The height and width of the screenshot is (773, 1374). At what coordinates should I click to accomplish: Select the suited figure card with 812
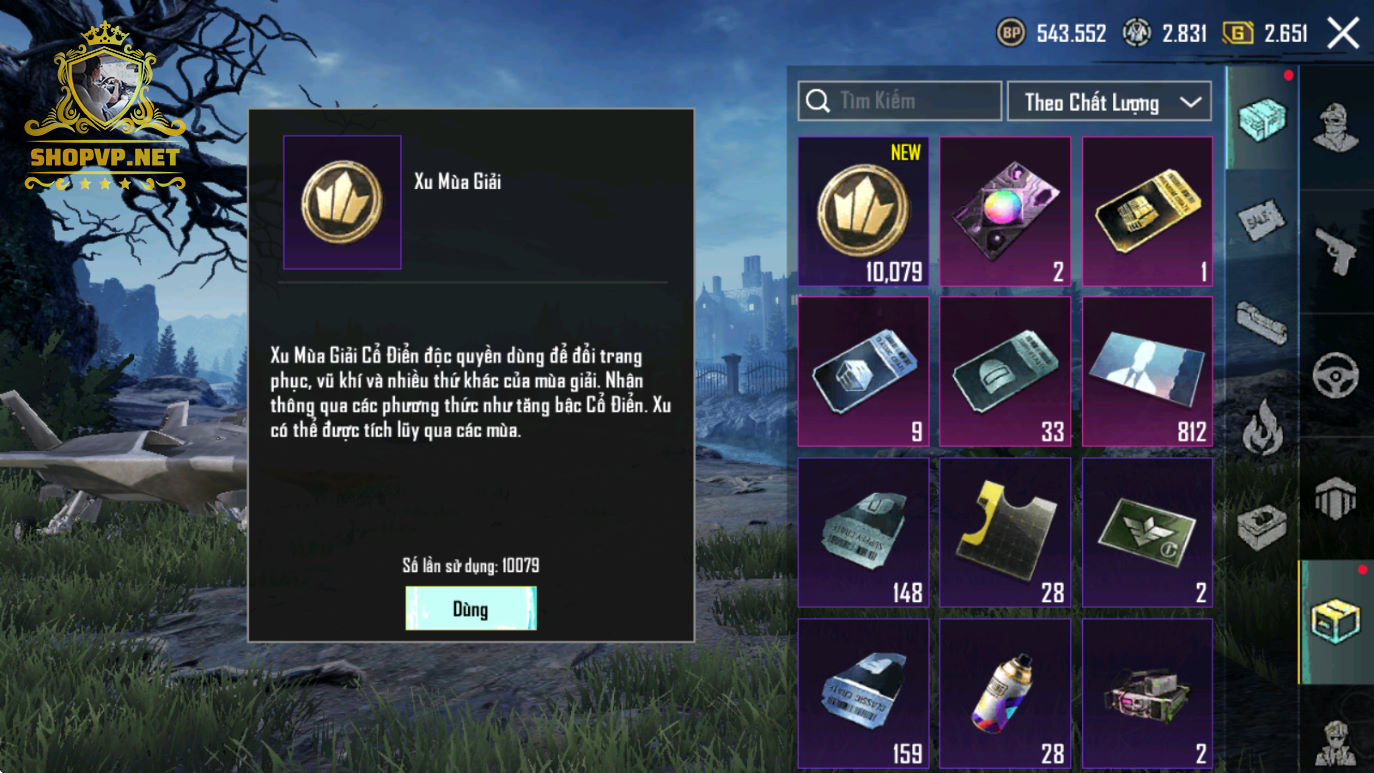[1147, 372]
